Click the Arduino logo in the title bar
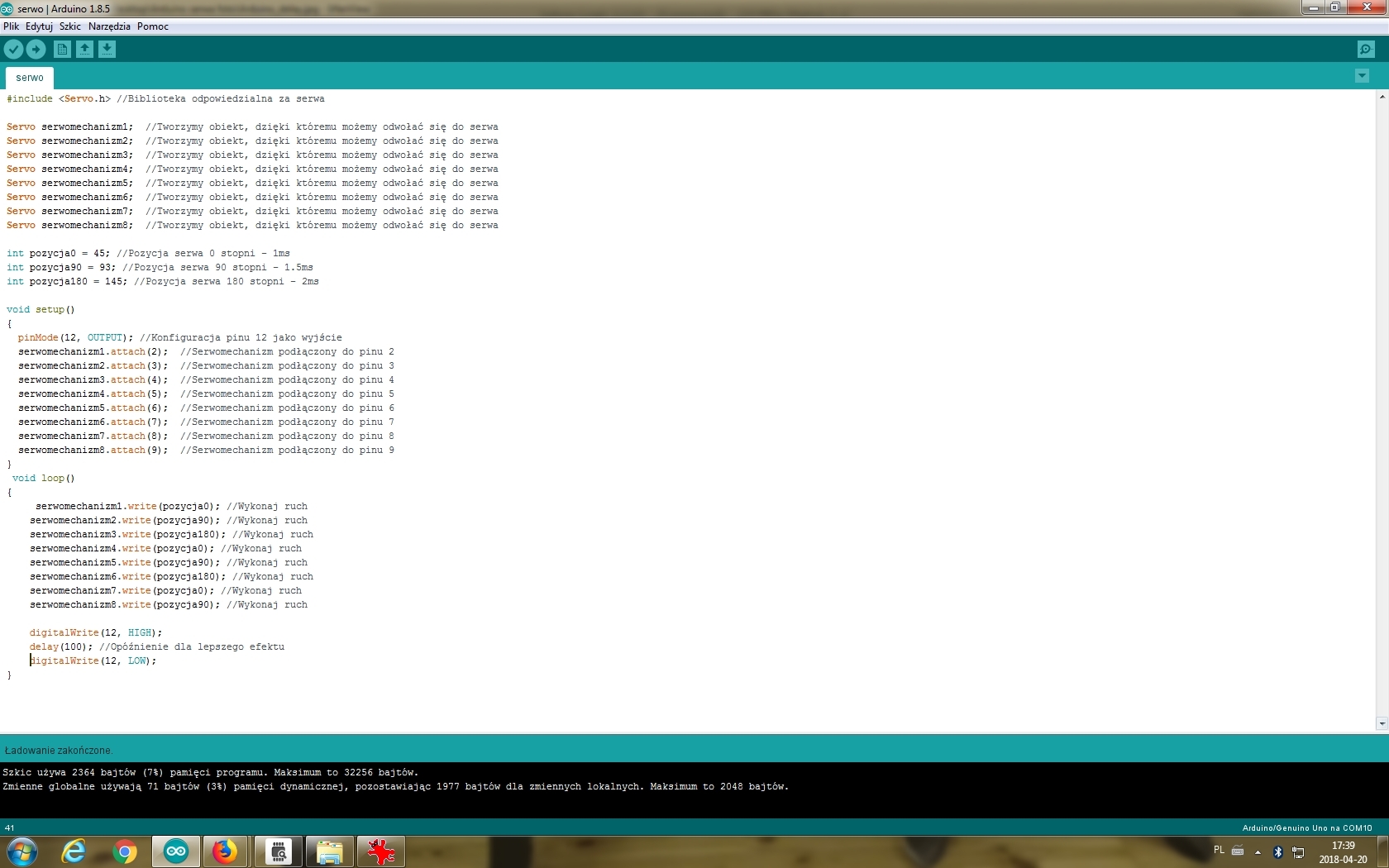This screenshot has height=868, width=1389. [7, 8]
